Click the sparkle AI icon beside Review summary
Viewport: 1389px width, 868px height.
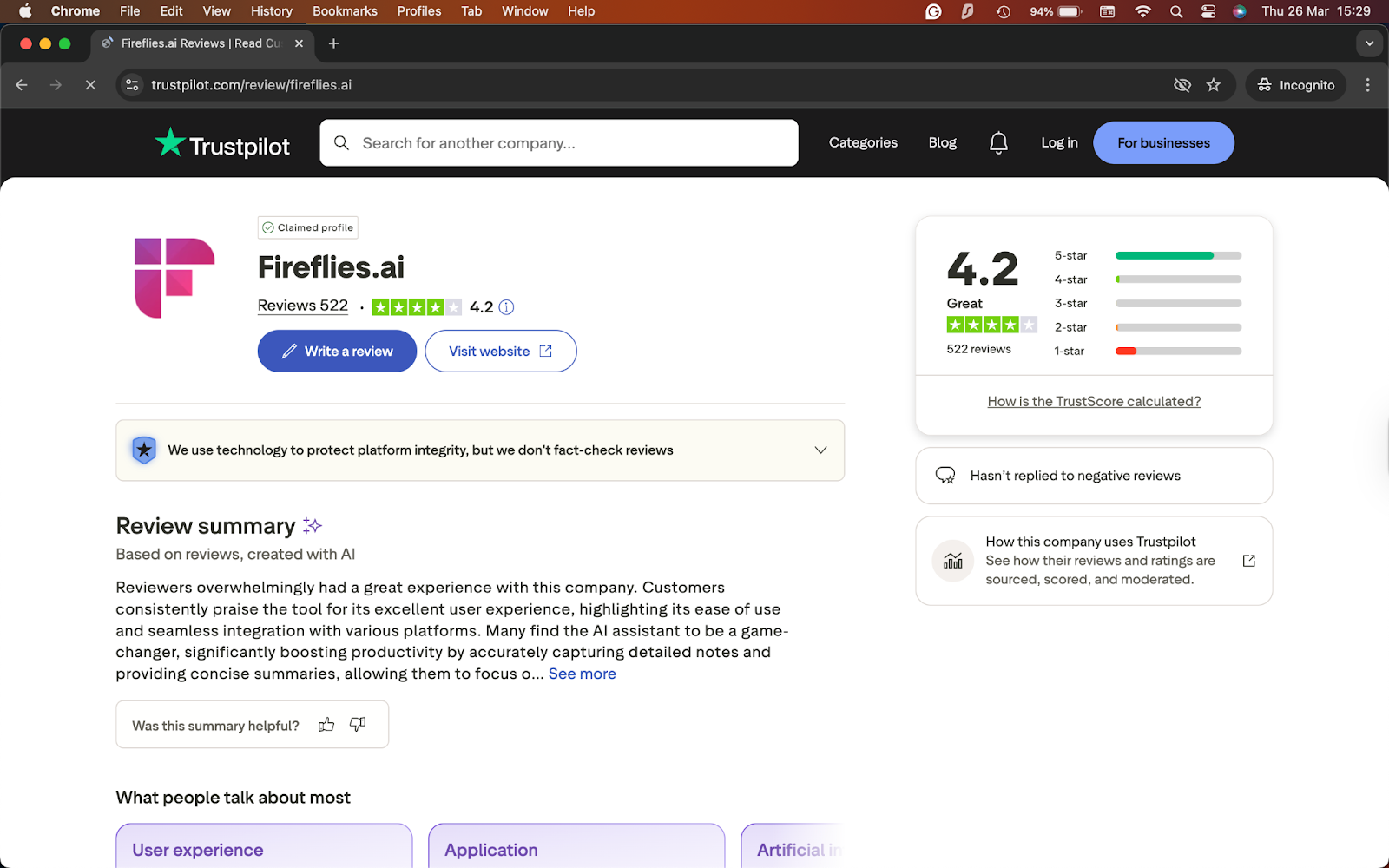[x=313, y=525]
